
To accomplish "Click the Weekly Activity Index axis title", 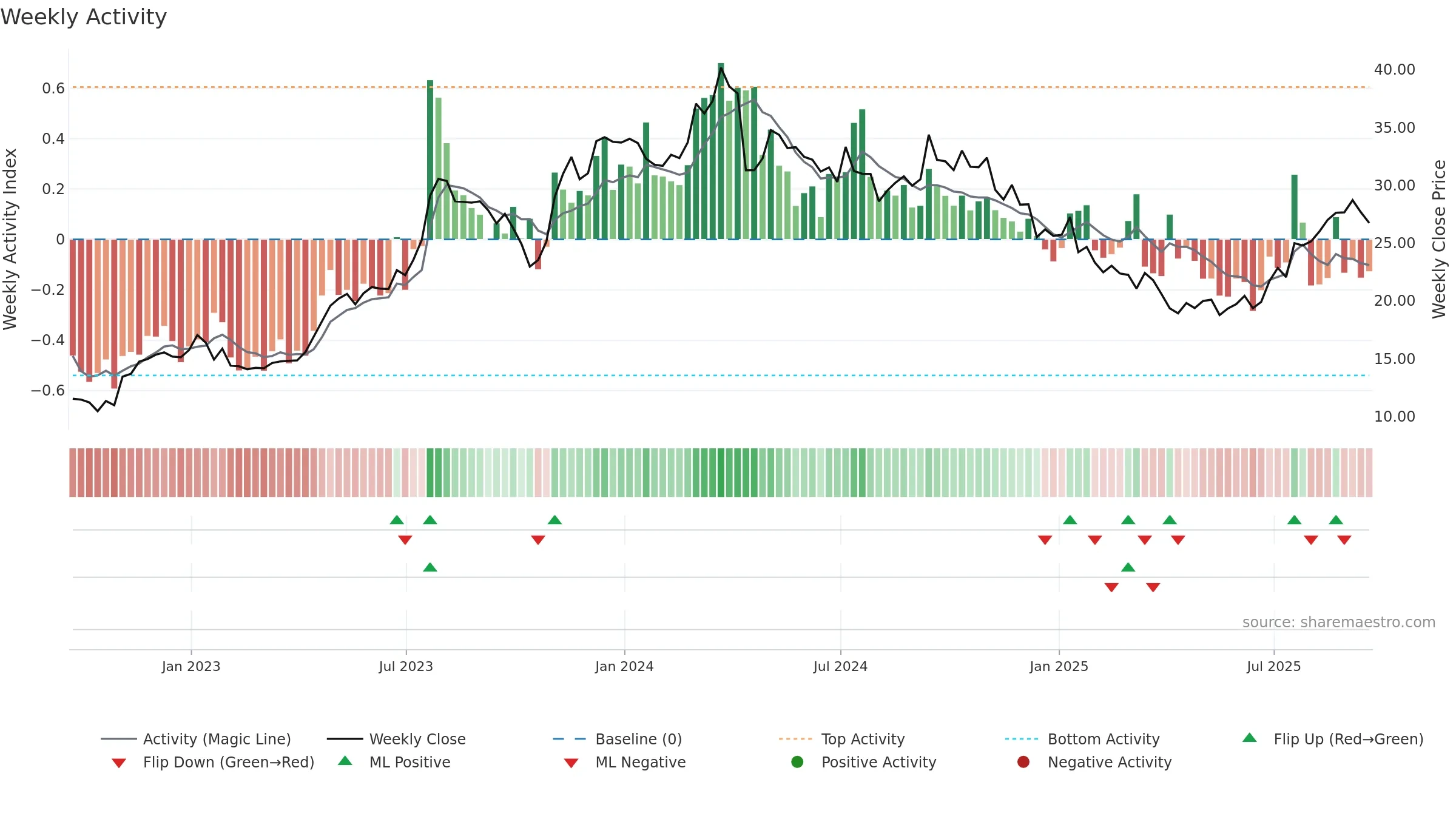I will pos(10,239).
